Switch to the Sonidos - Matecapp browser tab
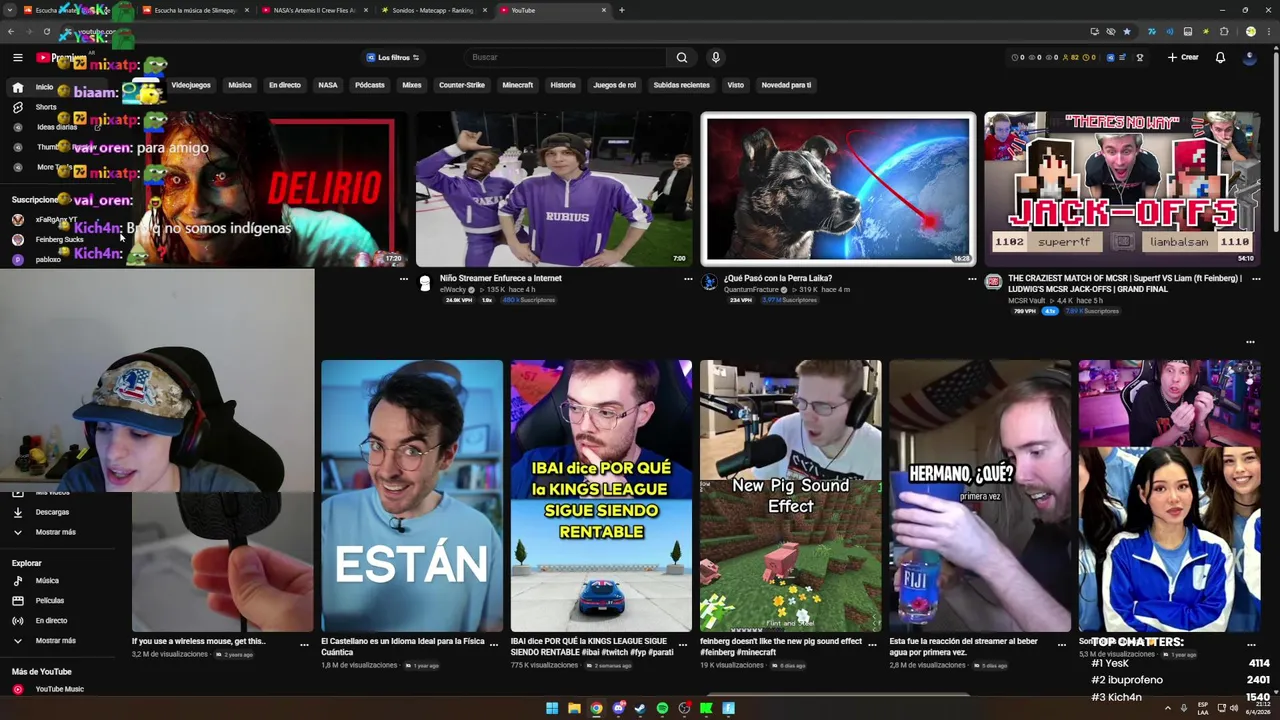The image size is (1280, 720). click(433, 10)
